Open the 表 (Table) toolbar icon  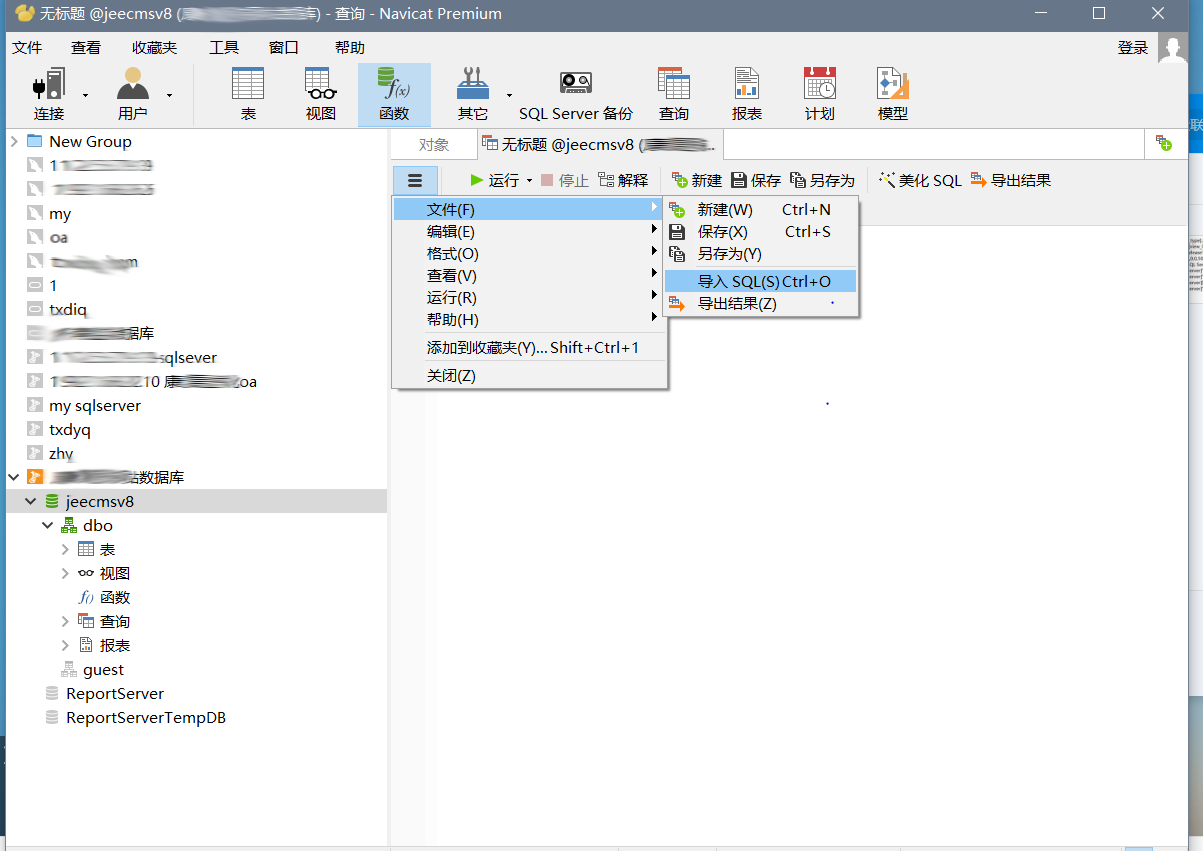click(x=248, y=94)
